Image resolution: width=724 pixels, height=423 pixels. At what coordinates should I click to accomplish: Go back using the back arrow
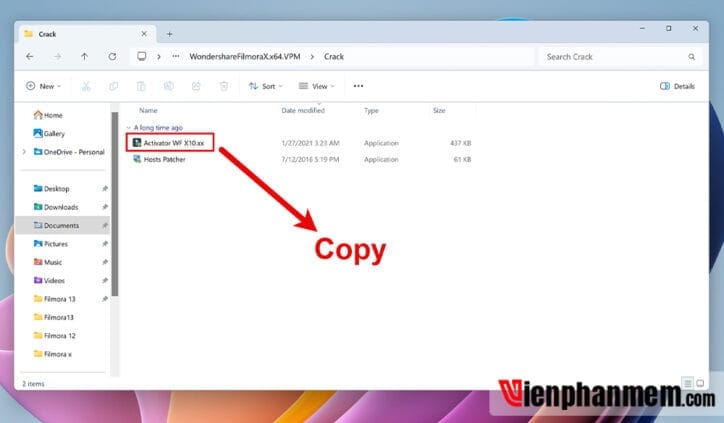click(30, 56)
